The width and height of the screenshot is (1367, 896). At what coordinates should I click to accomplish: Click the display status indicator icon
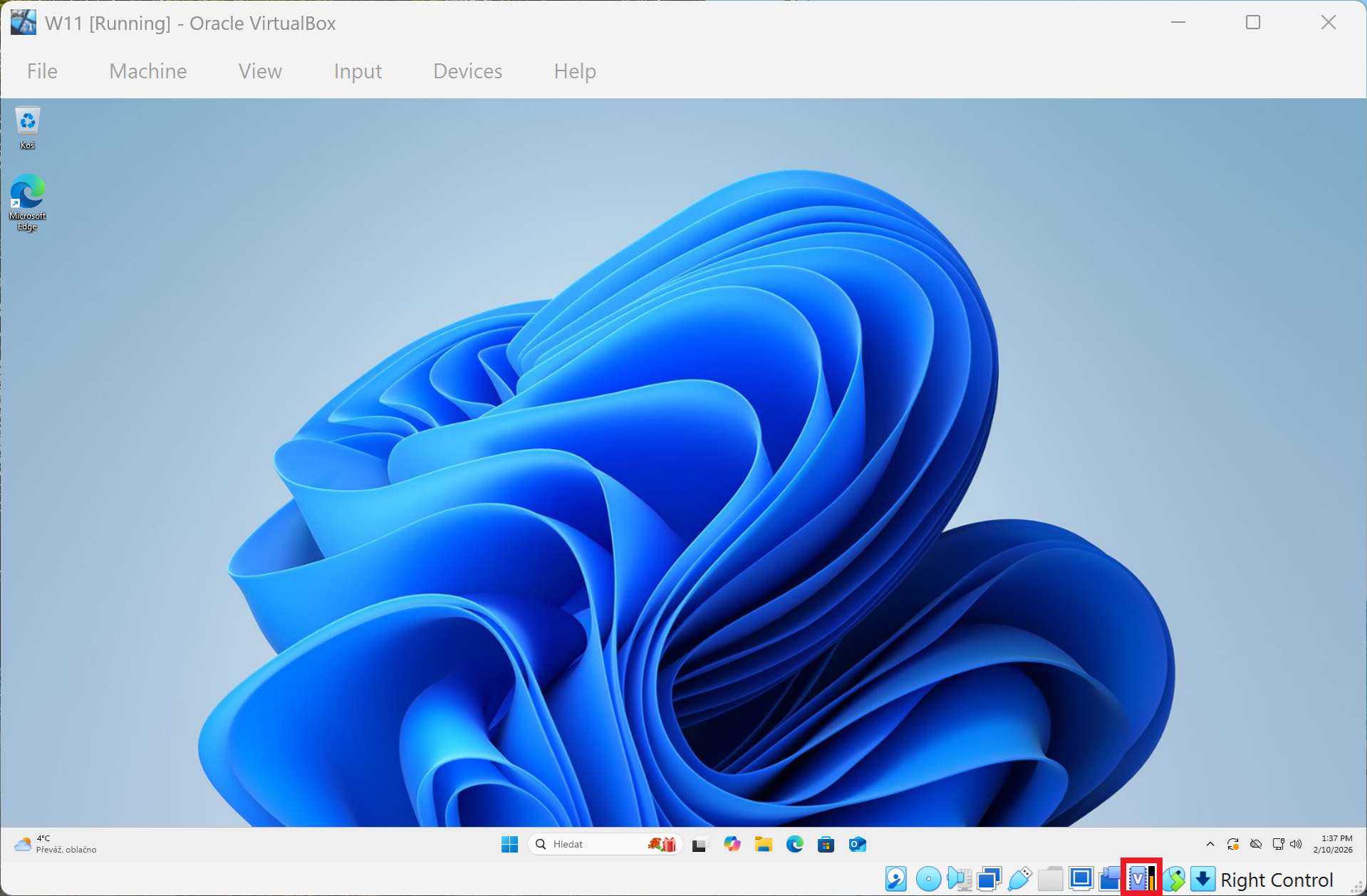[1081, 879]
